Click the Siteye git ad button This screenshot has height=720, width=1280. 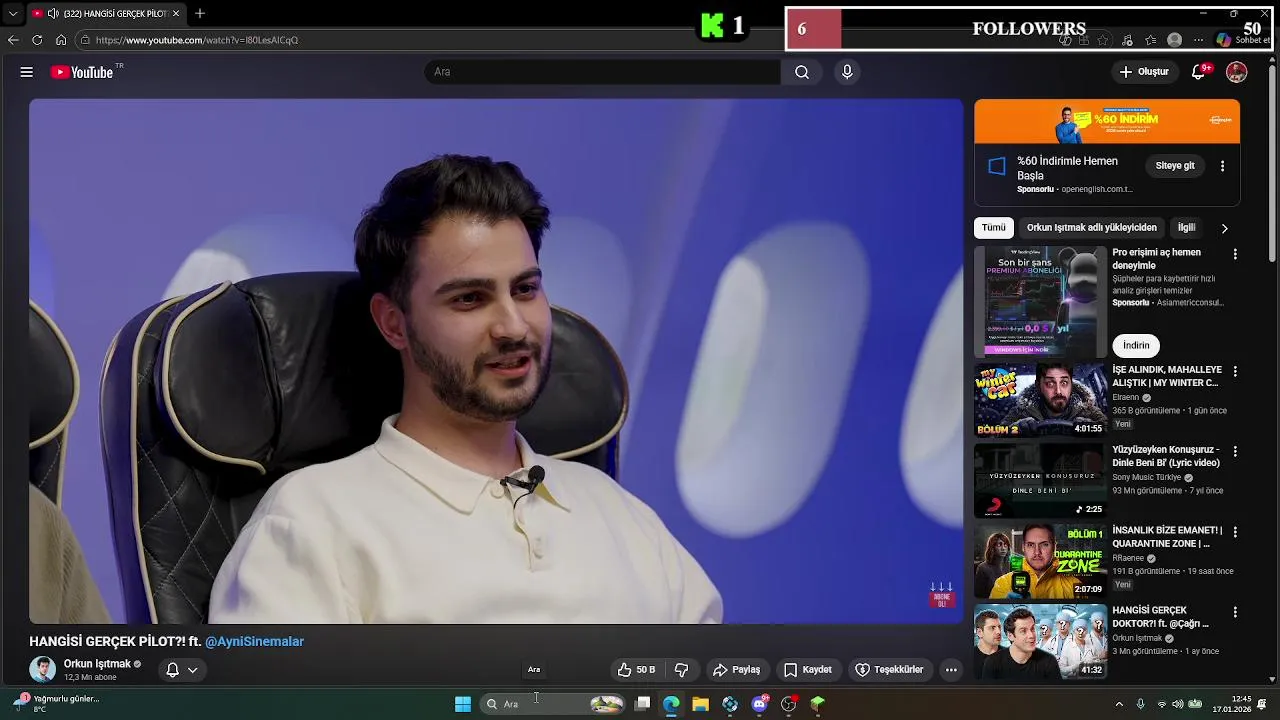[1175, 166]
